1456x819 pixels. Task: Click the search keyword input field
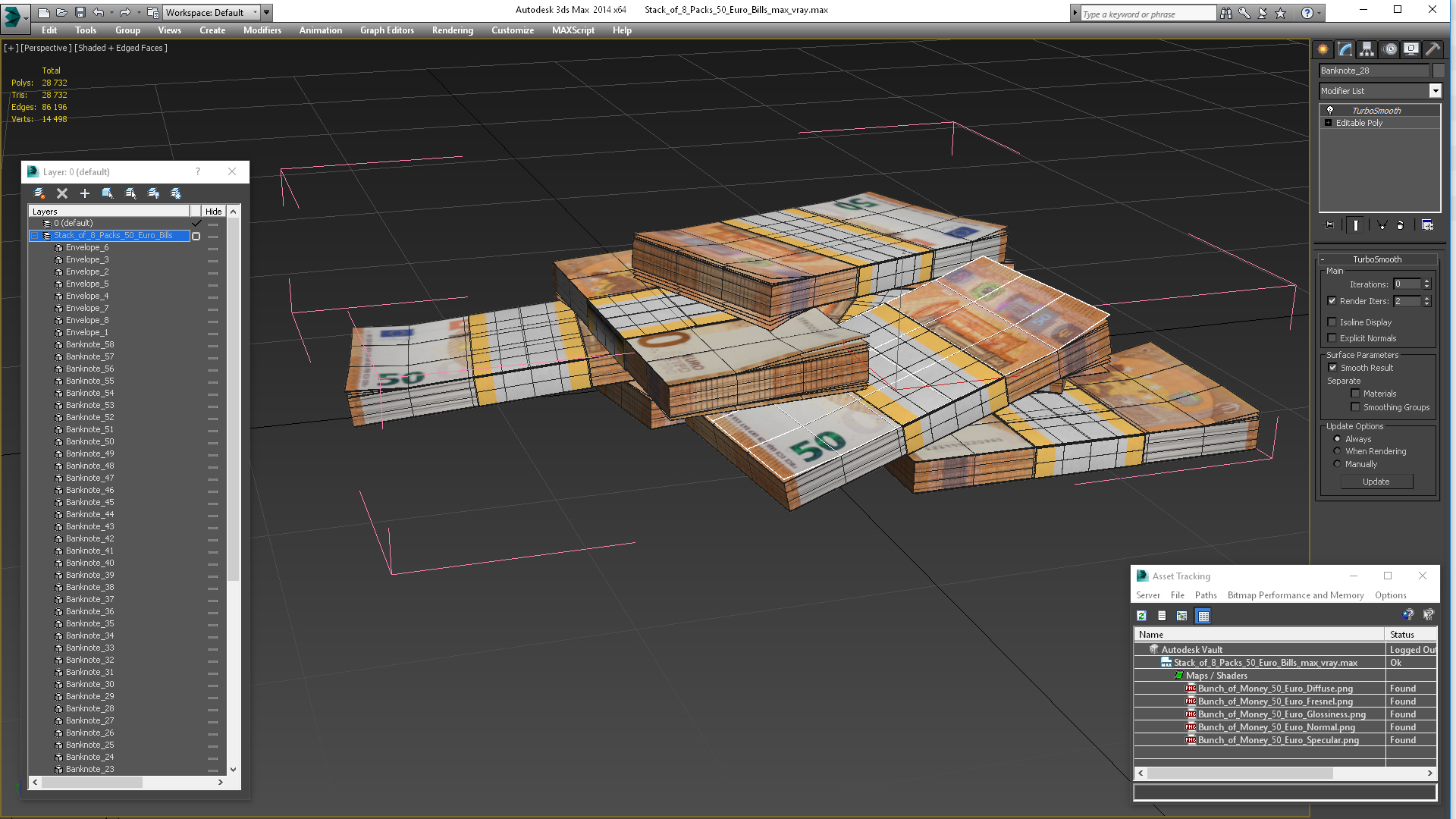[1148, 14]
